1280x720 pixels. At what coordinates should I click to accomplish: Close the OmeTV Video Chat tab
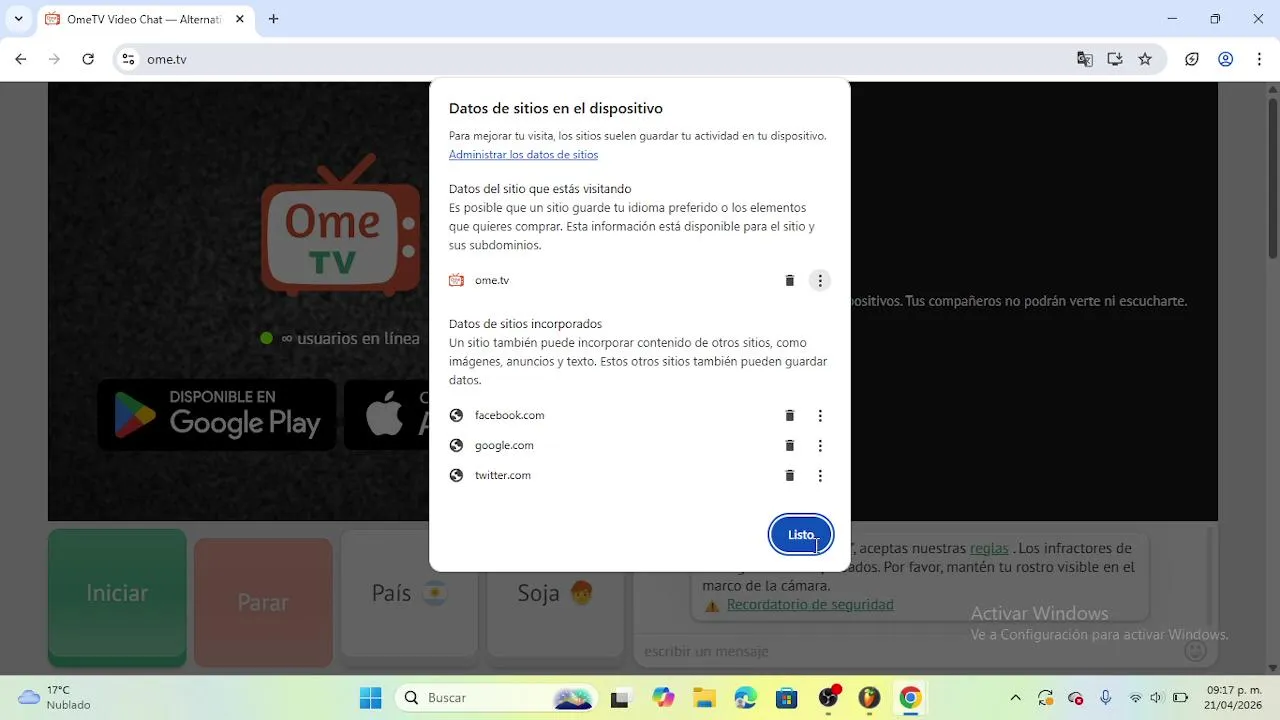(240, 19)
